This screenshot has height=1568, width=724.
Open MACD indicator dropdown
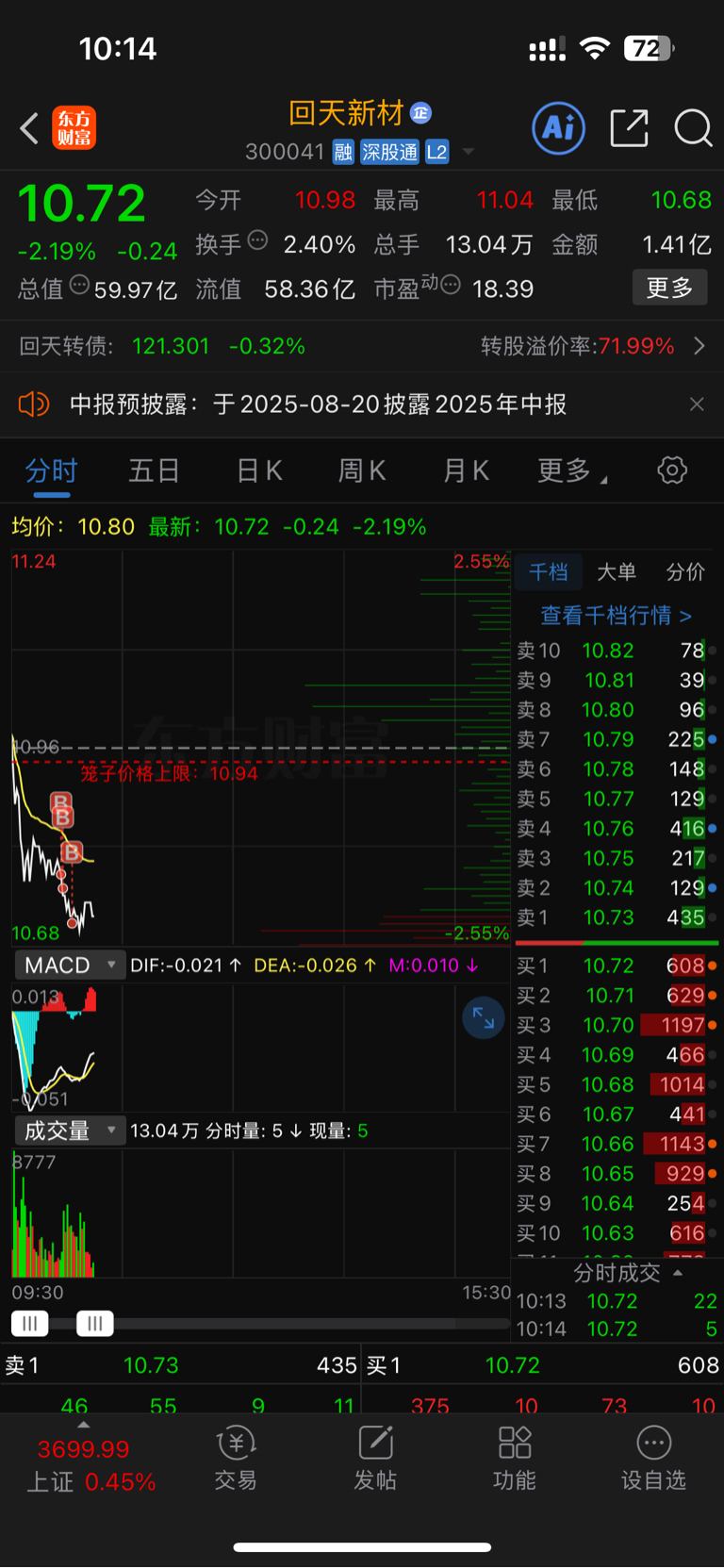pyautogui.click(x=70, y=966)
